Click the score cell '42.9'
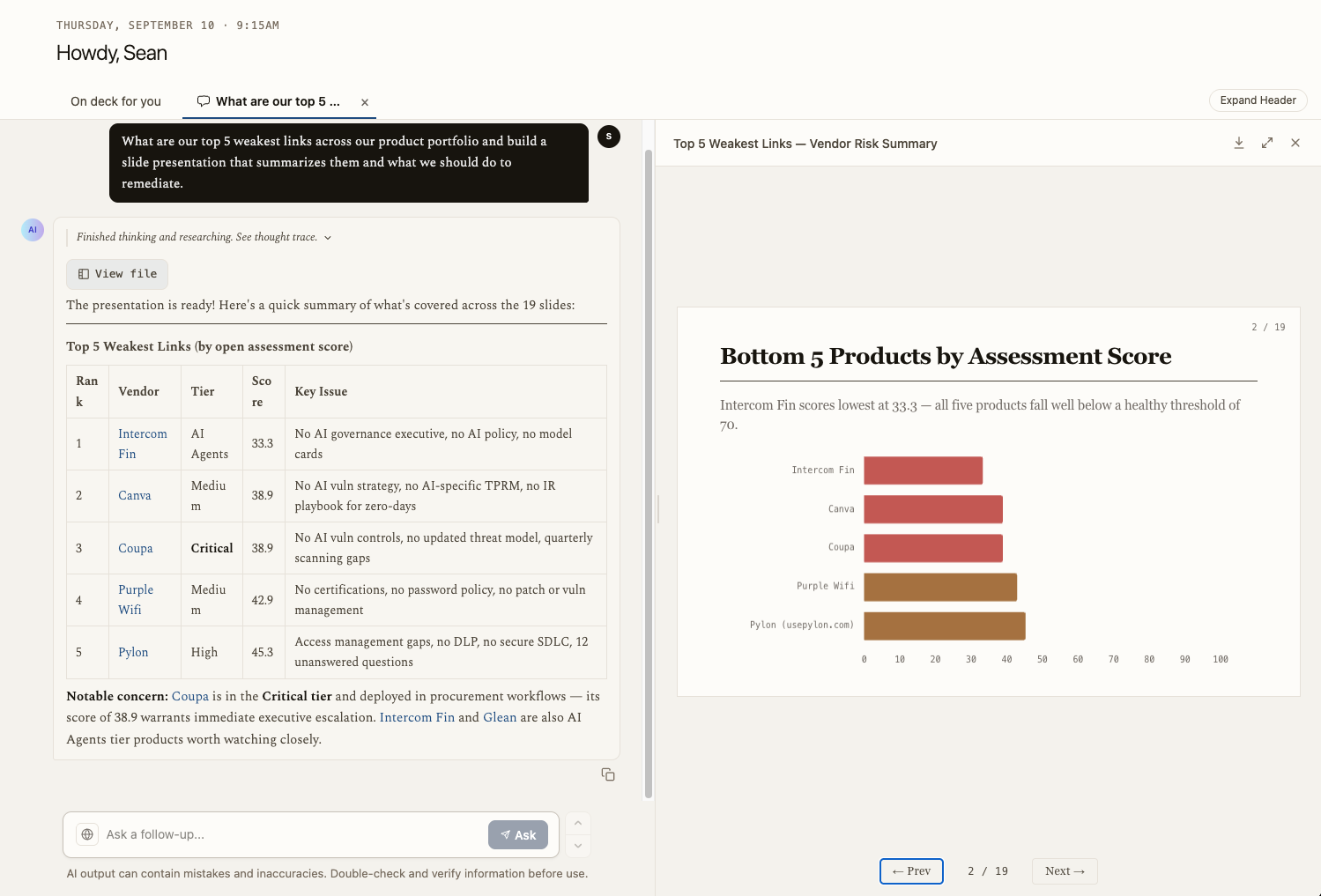The width and height of the screenshot is (1321, 896). coord(263,600)
